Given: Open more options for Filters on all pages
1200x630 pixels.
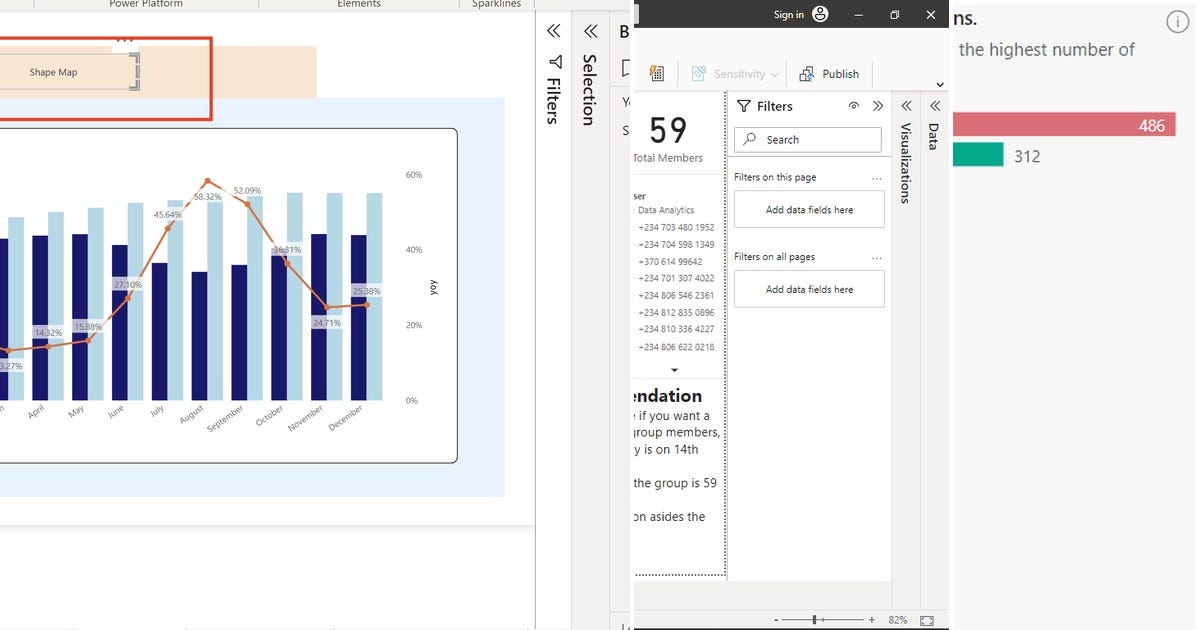Looking at the screenshot, I should coord(877,257).
